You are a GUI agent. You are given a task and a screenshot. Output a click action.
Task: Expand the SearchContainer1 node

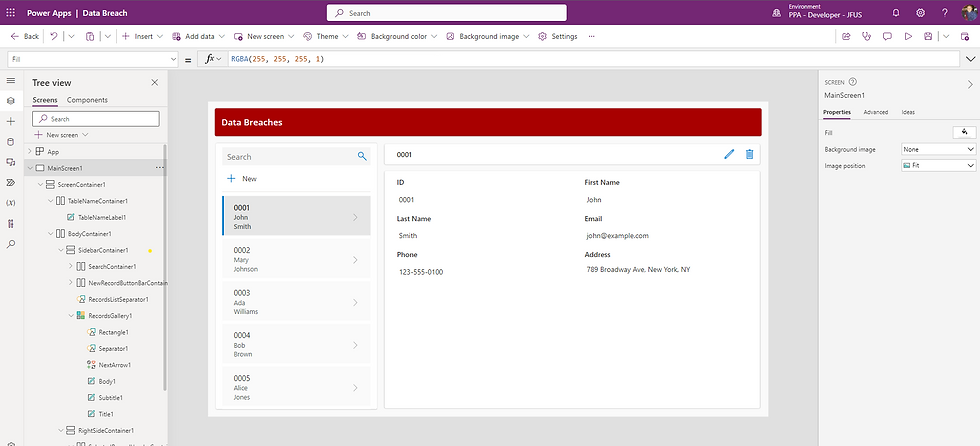point(71,267)
